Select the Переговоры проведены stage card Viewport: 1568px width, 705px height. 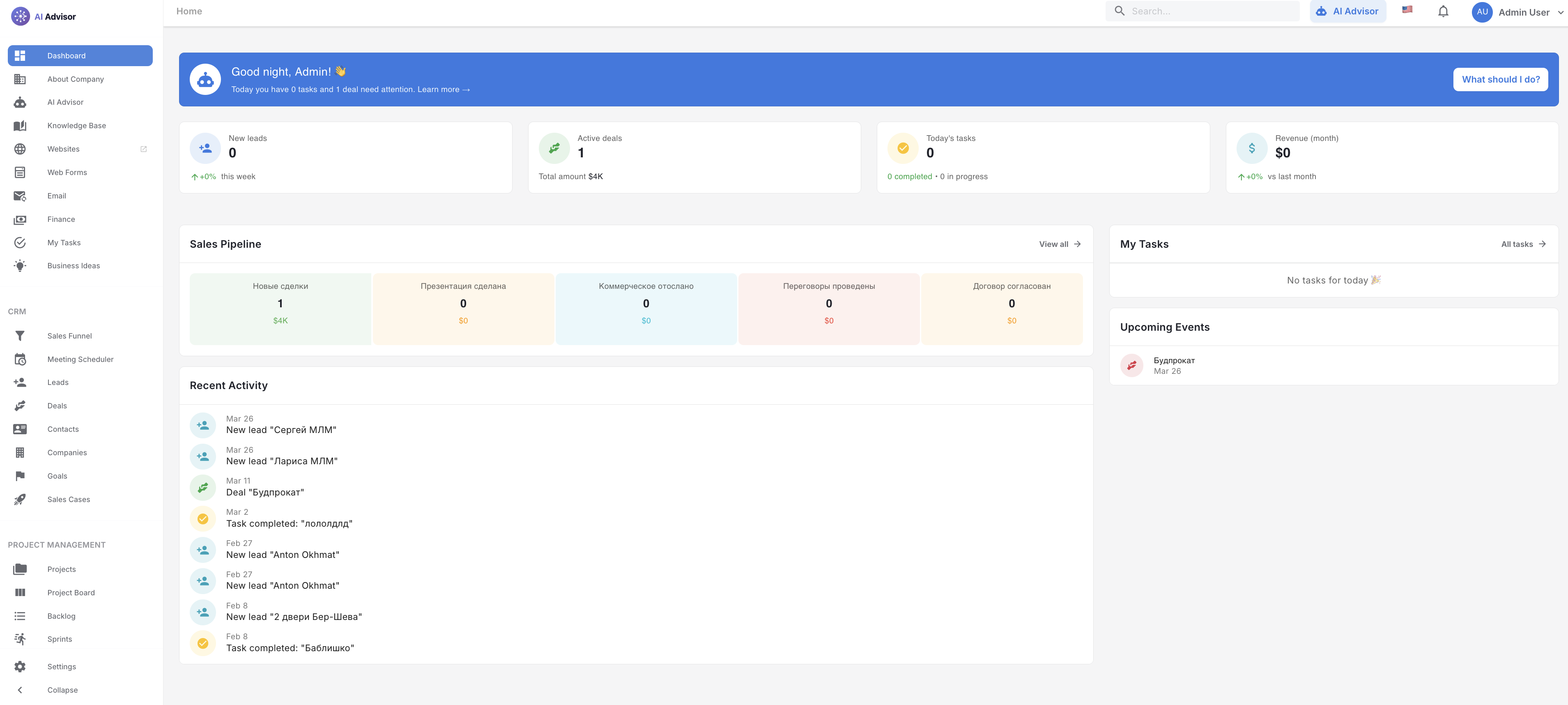pos(829,309)
